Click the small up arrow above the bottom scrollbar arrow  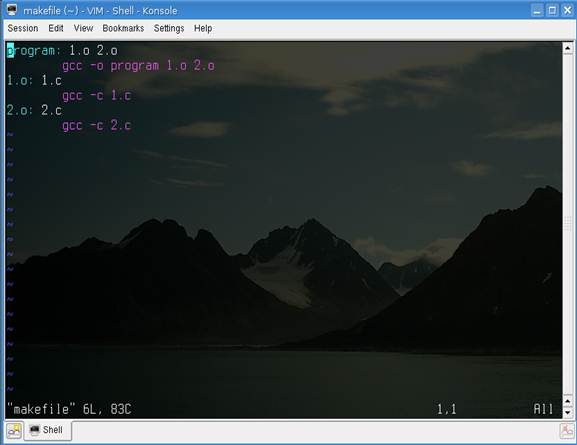tap(567, 401)
